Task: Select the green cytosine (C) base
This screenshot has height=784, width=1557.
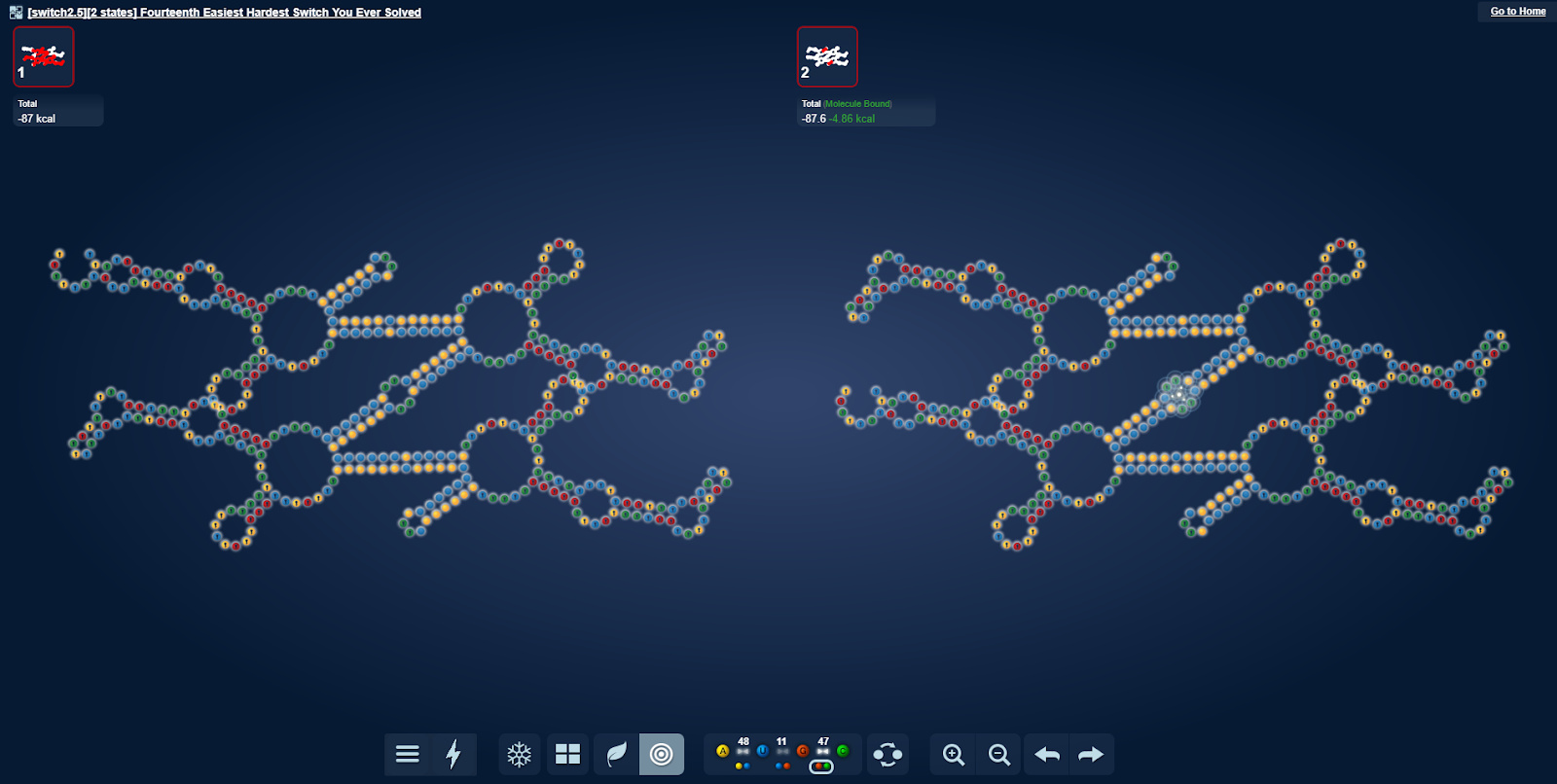Action: point(843,751)
